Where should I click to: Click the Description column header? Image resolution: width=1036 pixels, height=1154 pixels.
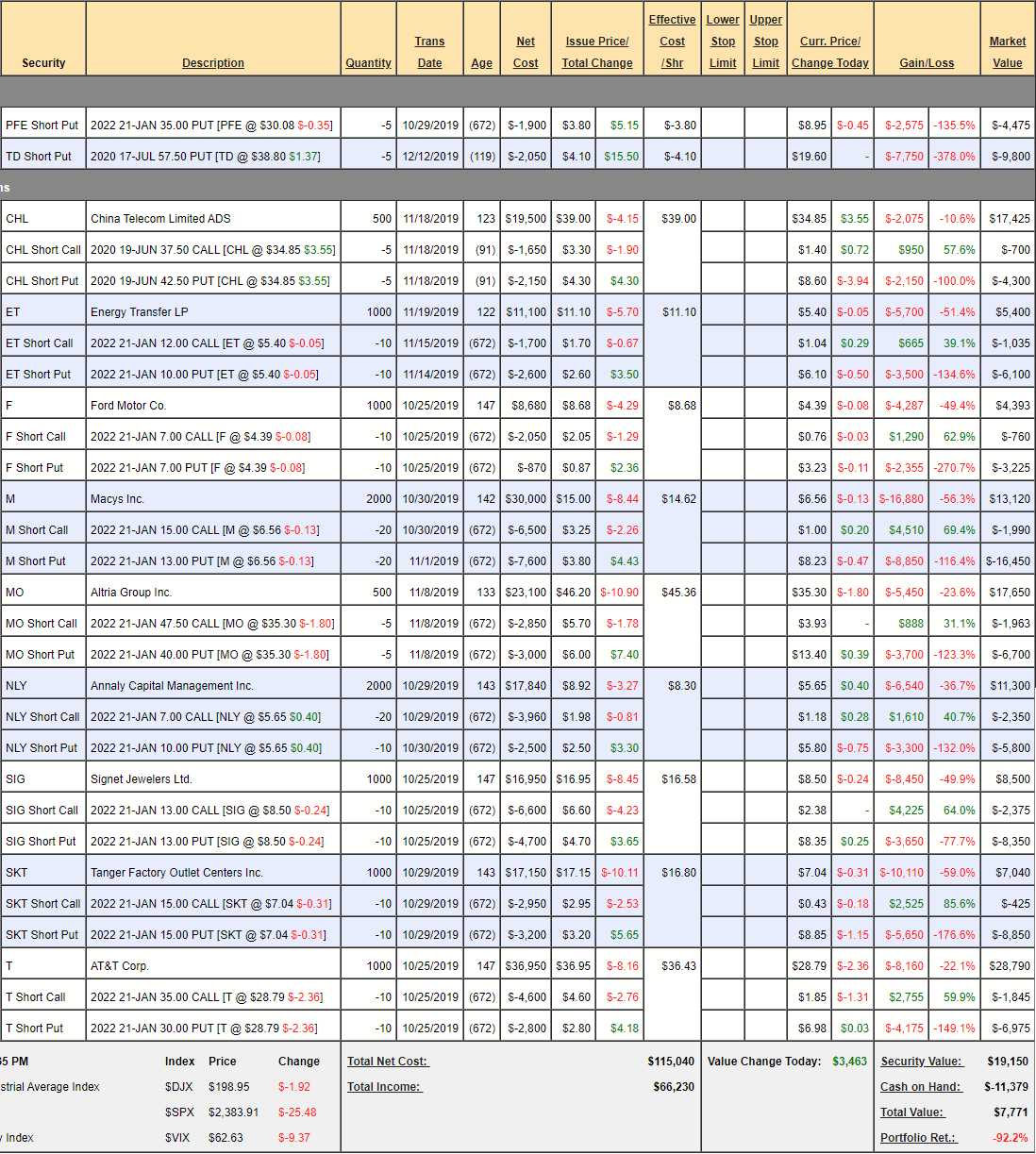(212, 63)
